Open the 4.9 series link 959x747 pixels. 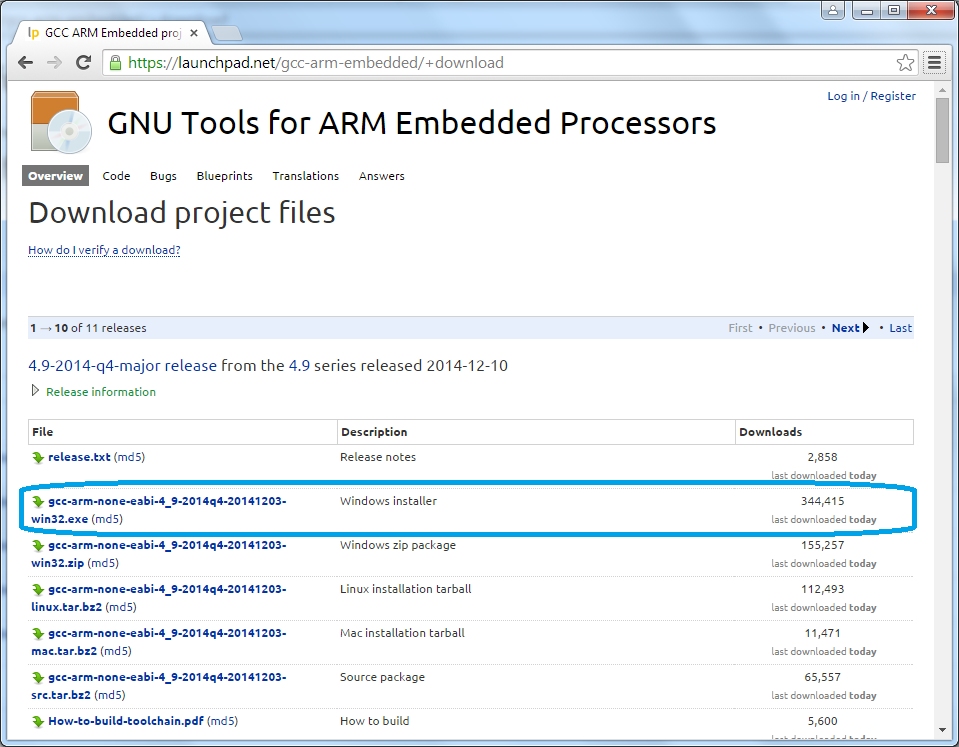[x=299, y=366]
